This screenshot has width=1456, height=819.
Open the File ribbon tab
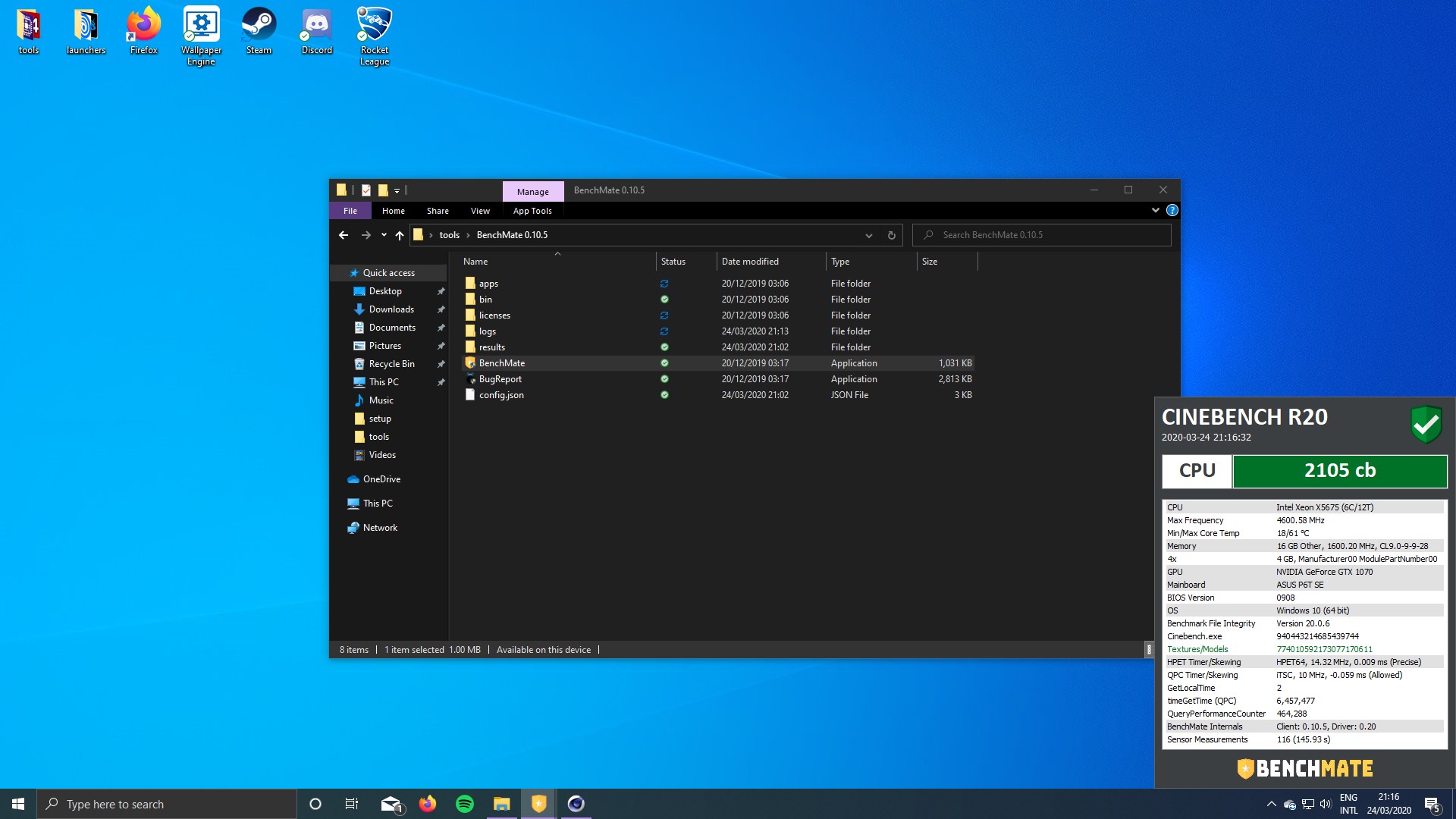coord(350,211)
